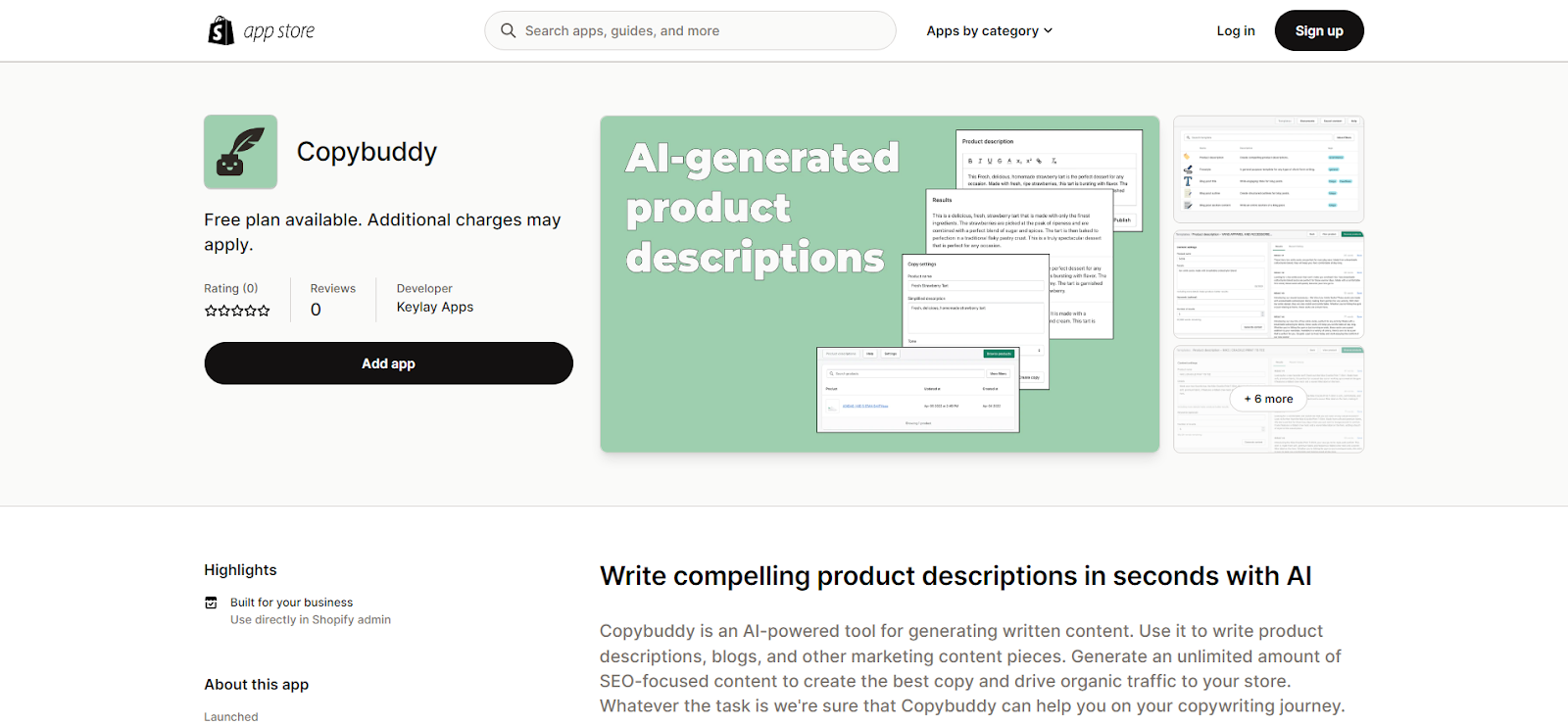Click into the Search apps field
Screen dimensions: 1568x725
(x=690, y=30)
